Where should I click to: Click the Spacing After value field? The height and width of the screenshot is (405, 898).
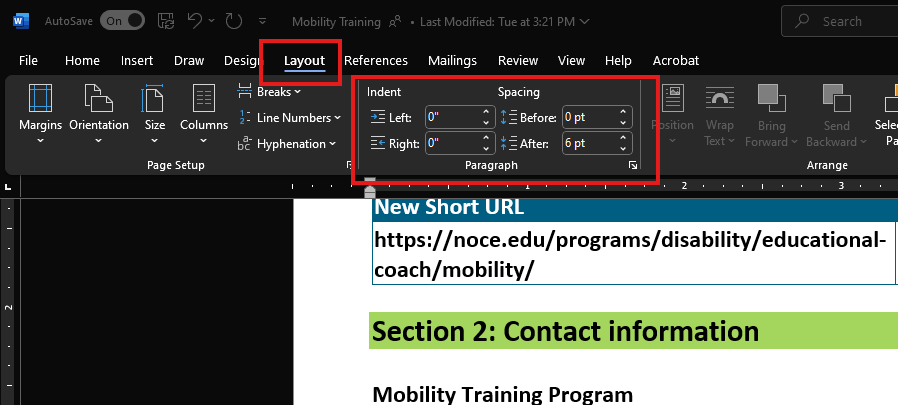click(590, 143)
